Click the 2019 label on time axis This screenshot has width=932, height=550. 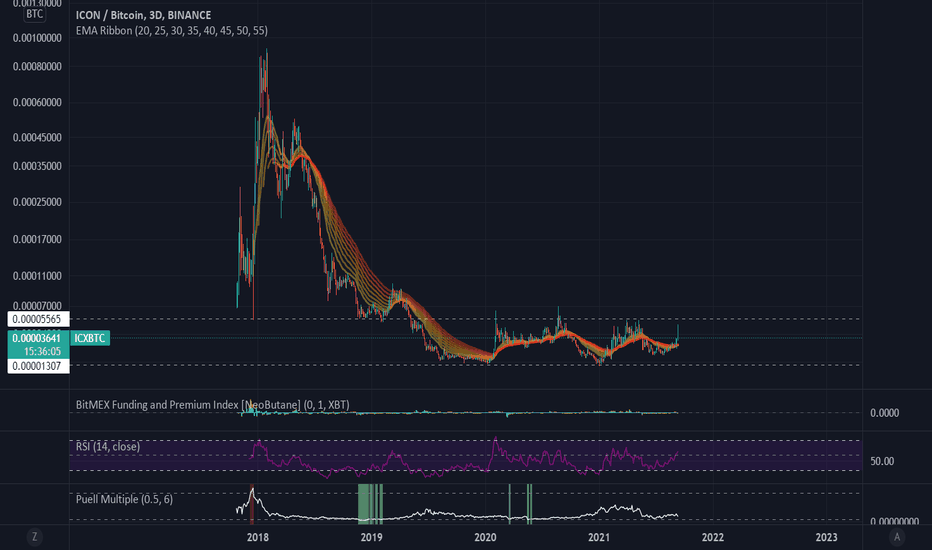(371, 538)
